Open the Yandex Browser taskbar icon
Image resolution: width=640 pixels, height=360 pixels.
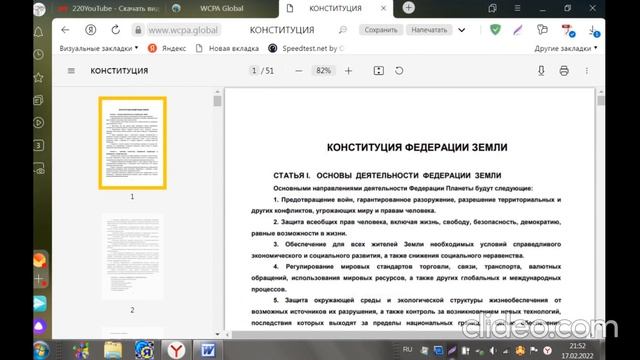click(x=176, y=350)
